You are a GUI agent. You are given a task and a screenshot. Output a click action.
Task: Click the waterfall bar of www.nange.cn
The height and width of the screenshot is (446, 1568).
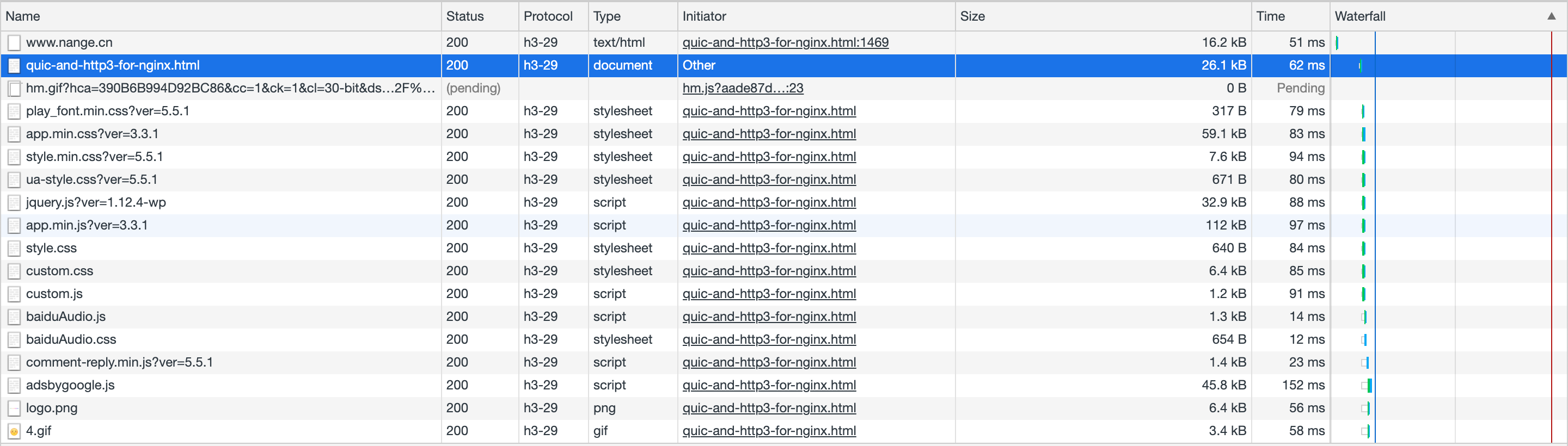[1337, 42]
